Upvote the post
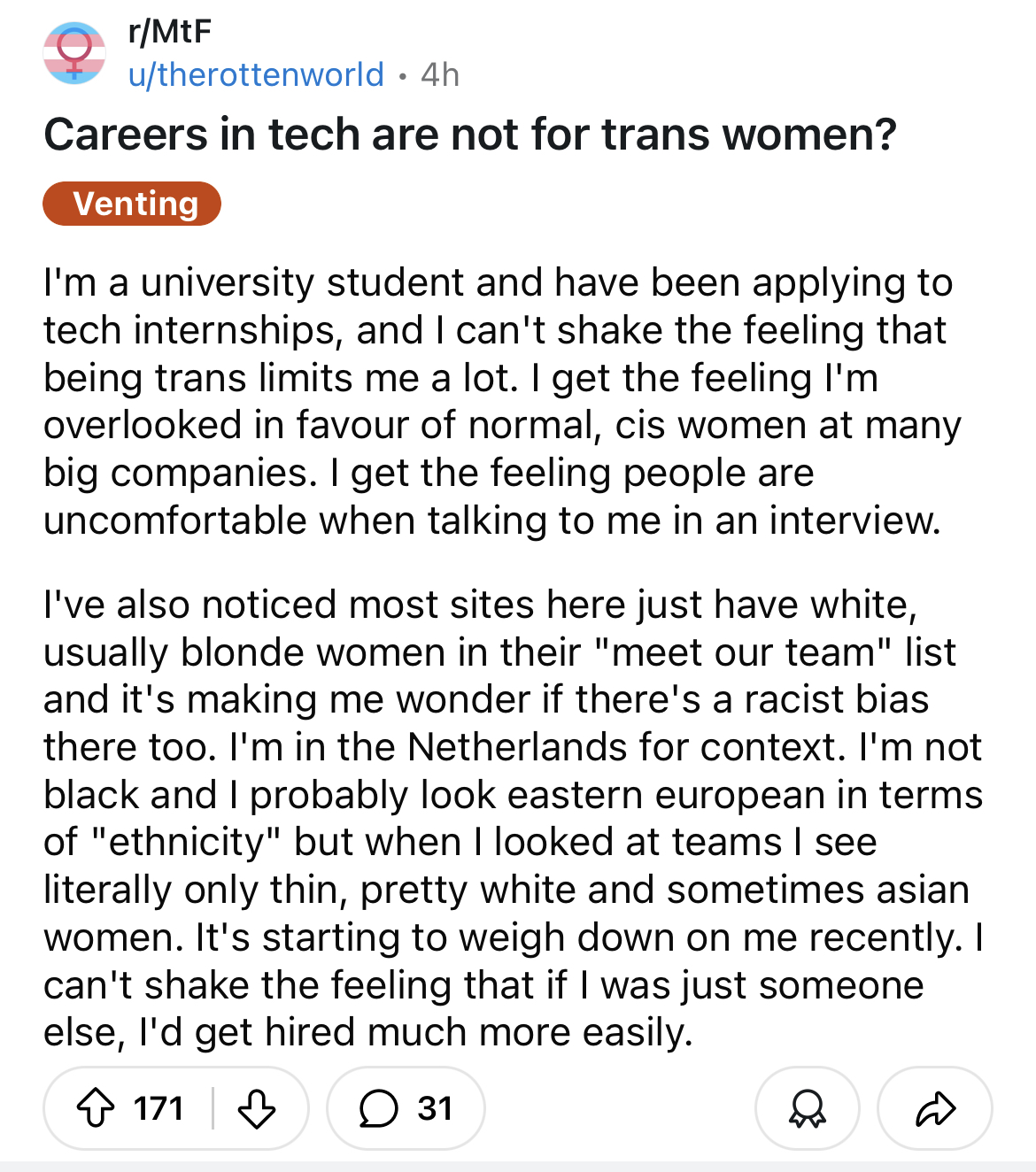 (x=96, y=1108)
